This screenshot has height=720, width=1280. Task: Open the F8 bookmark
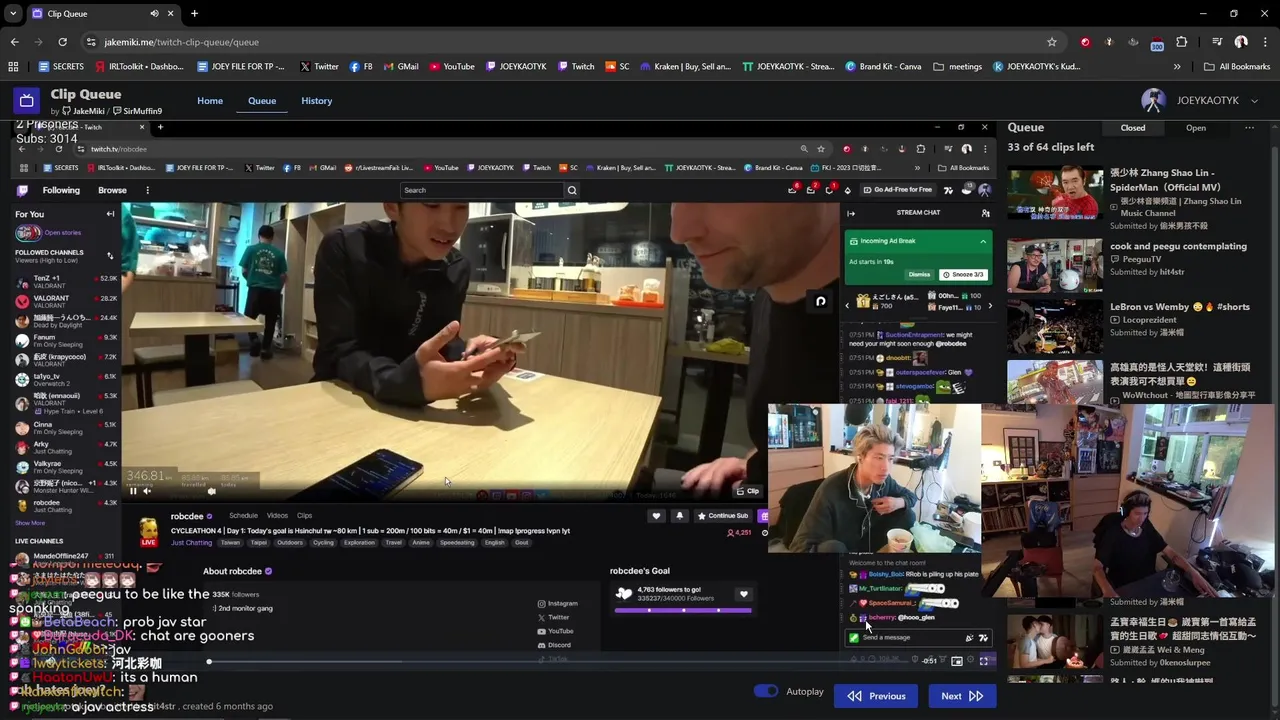(361, 67)
